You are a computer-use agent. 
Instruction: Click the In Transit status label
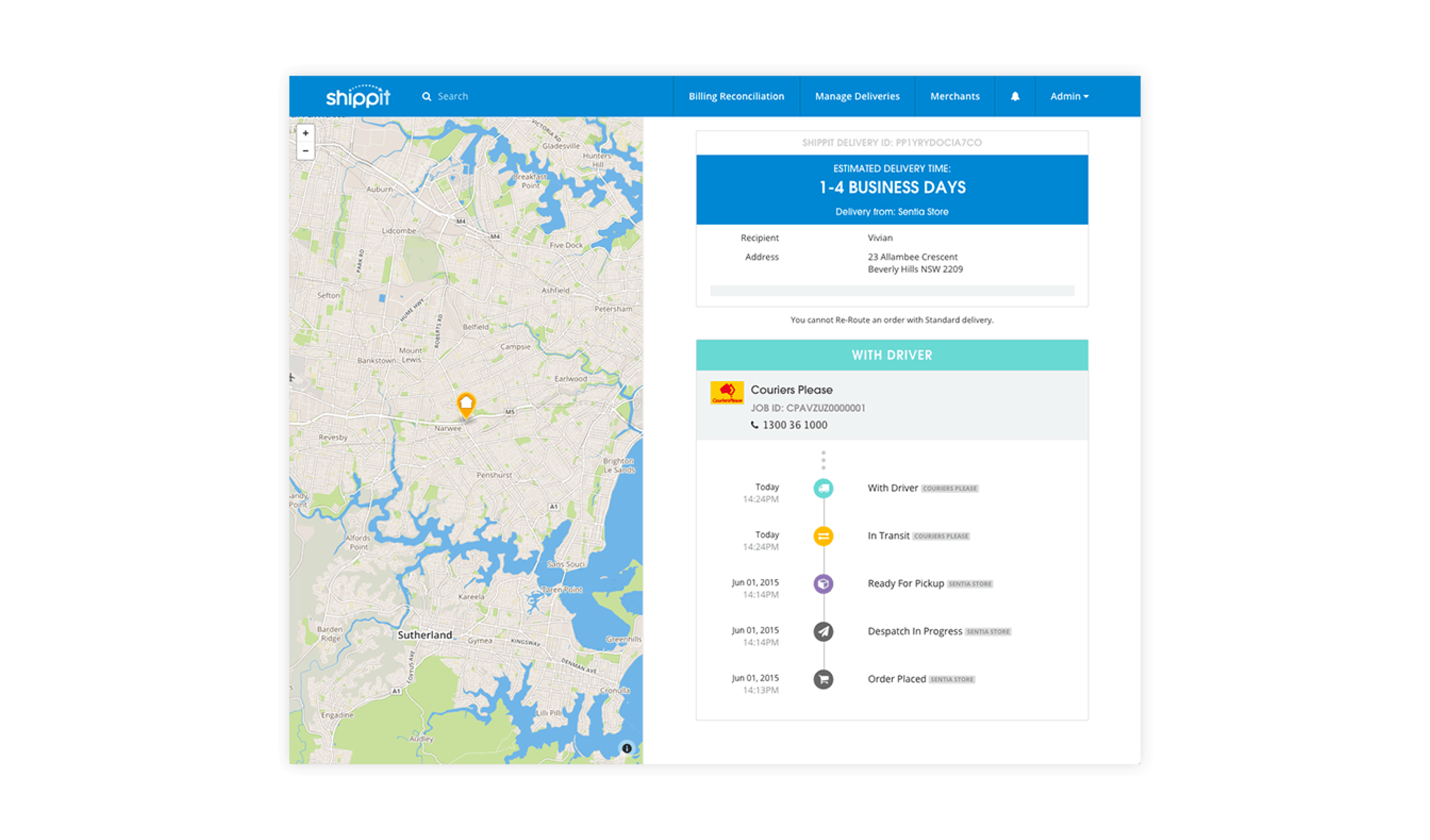click(888, 536)
